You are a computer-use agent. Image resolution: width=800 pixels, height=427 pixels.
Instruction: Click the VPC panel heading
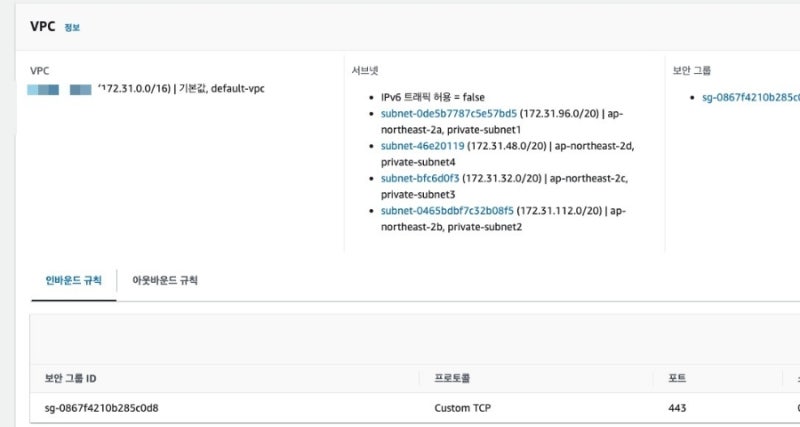click(44, 27)
